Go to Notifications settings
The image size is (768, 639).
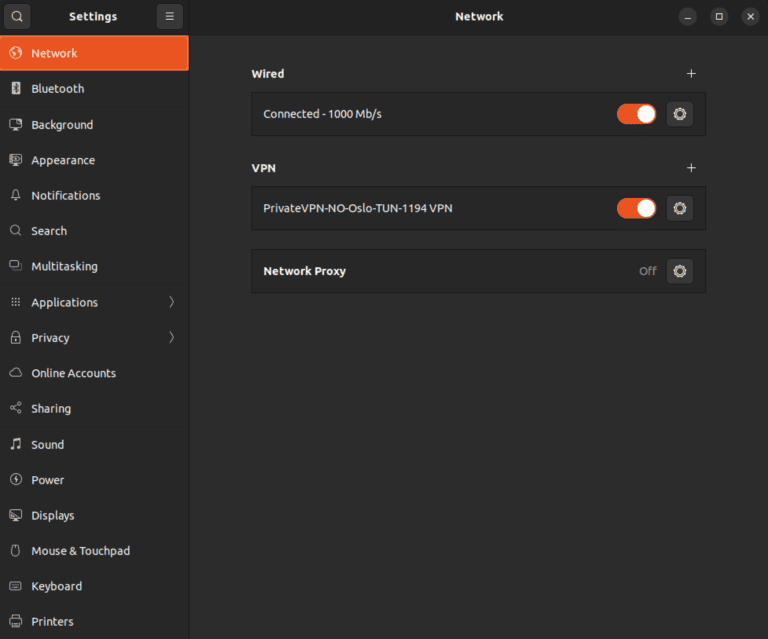pyautogui.click(x=66, y=196)
